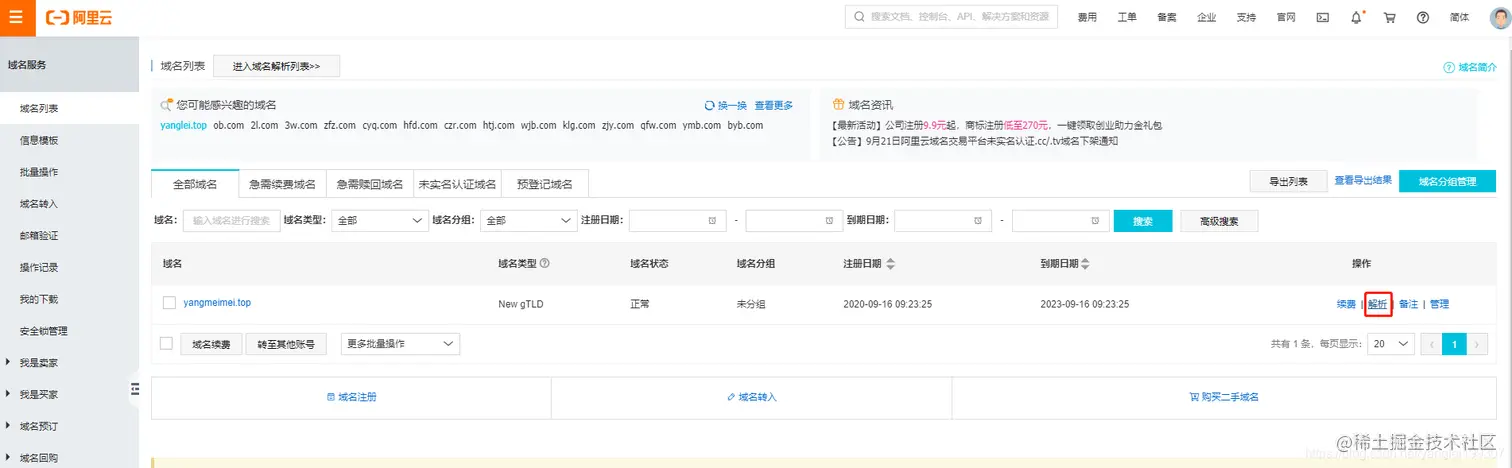This screenshot has width=1512, height=468.
Task: Click 转至其他账号 button
Action: [x=286, y=344]
